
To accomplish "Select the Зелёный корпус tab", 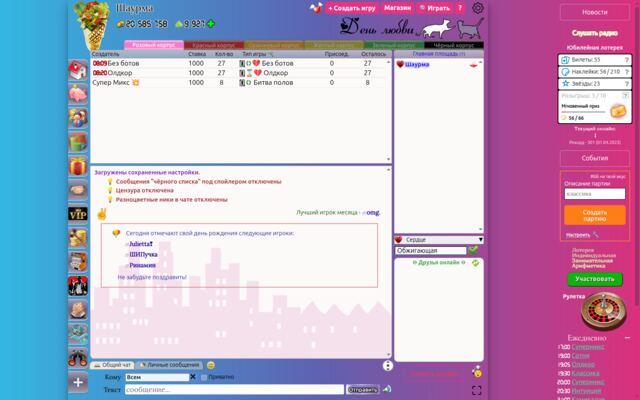I will pos(394,45).
